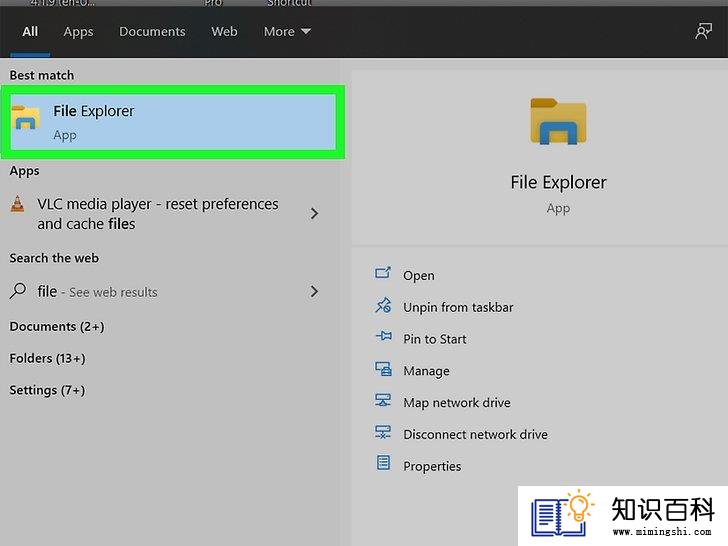Click the Disconnect network drive icon

[383, 432]
